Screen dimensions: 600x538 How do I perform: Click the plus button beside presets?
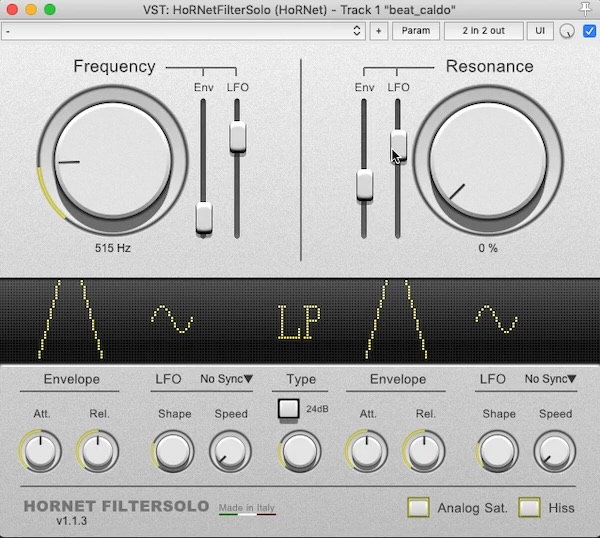[378, 31]
